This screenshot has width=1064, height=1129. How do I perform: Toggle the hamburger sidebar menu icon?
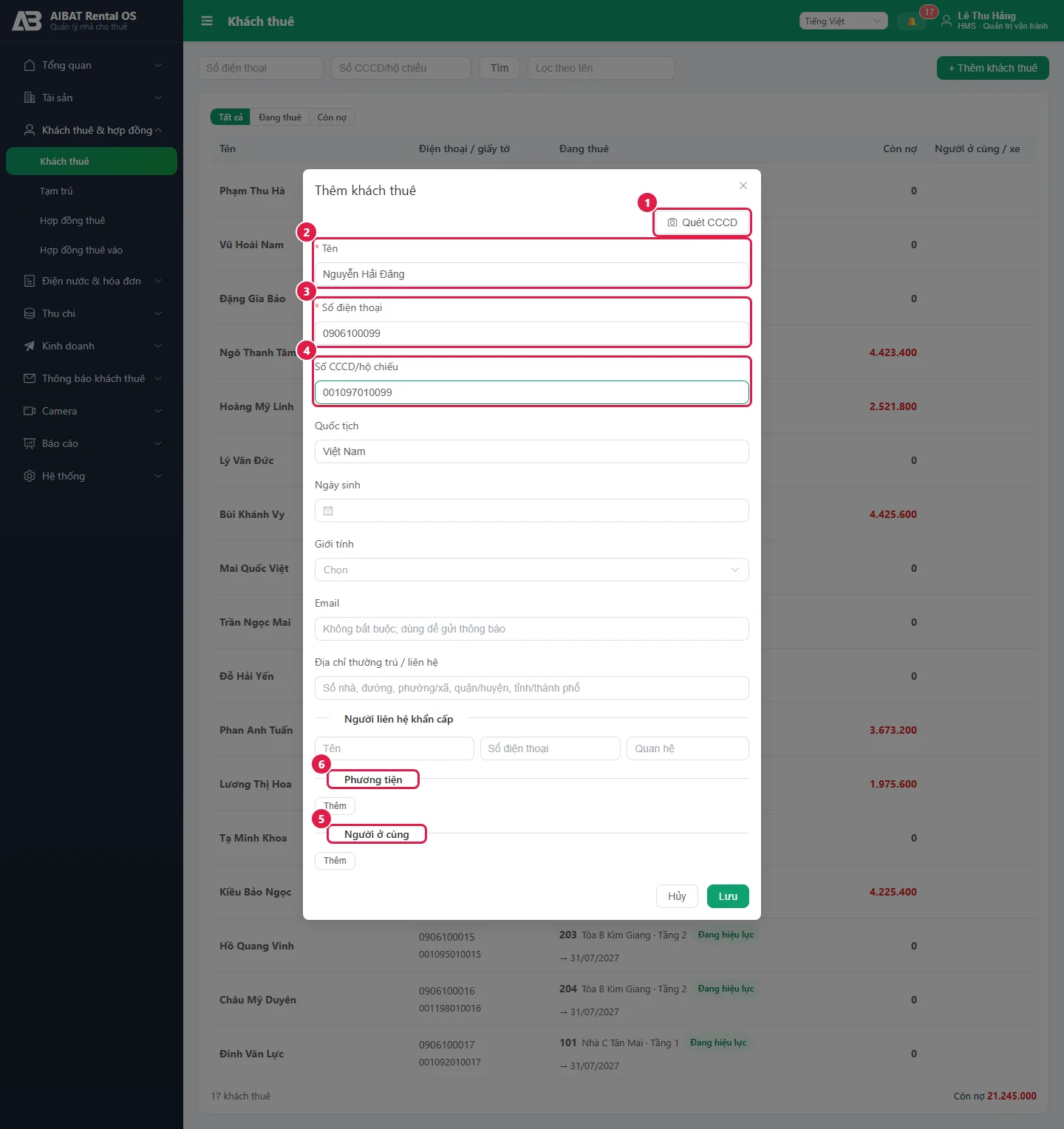207,21
